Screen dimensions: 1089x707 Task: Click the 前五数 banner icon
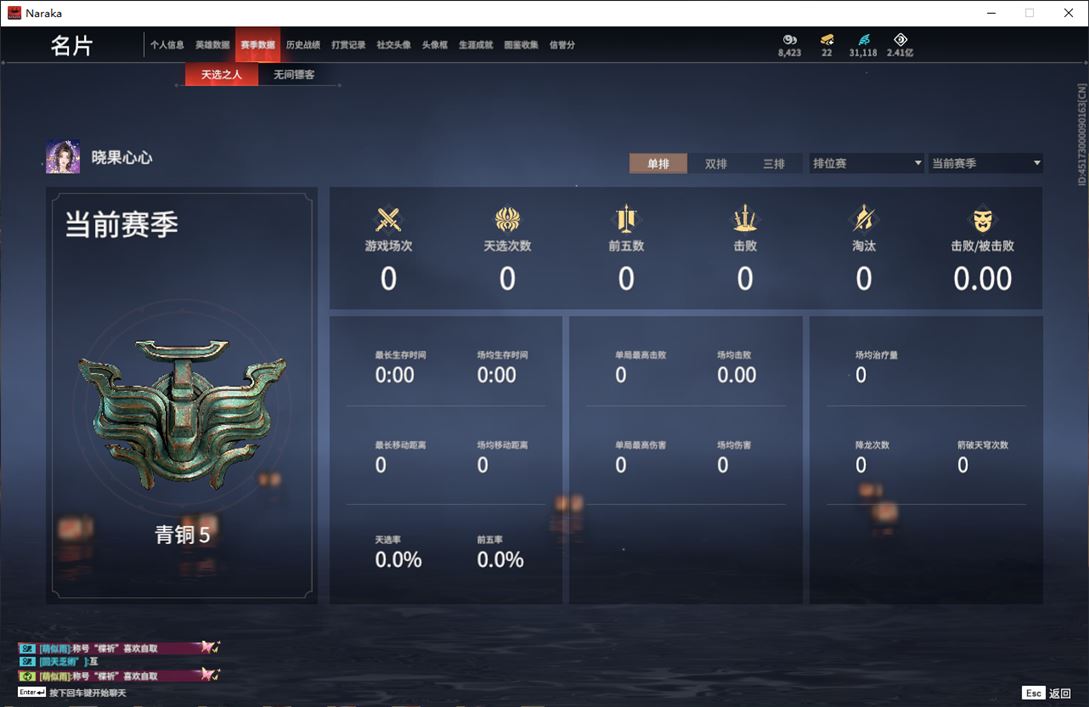pos(626,218)
